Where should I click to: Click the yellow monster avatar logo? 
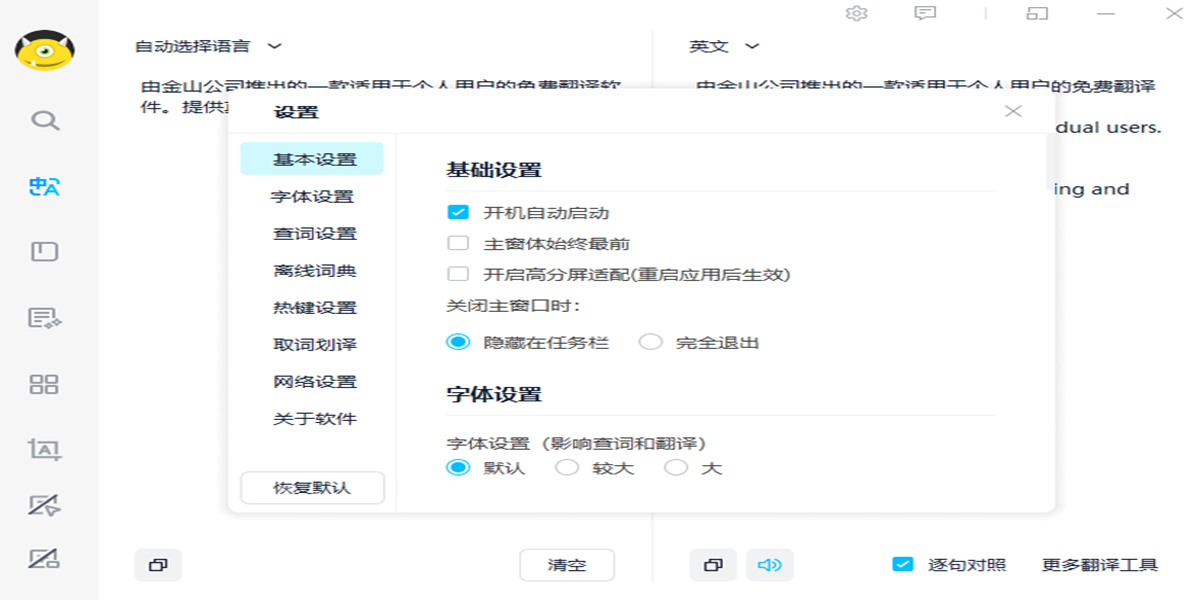[x=45, y=50]
